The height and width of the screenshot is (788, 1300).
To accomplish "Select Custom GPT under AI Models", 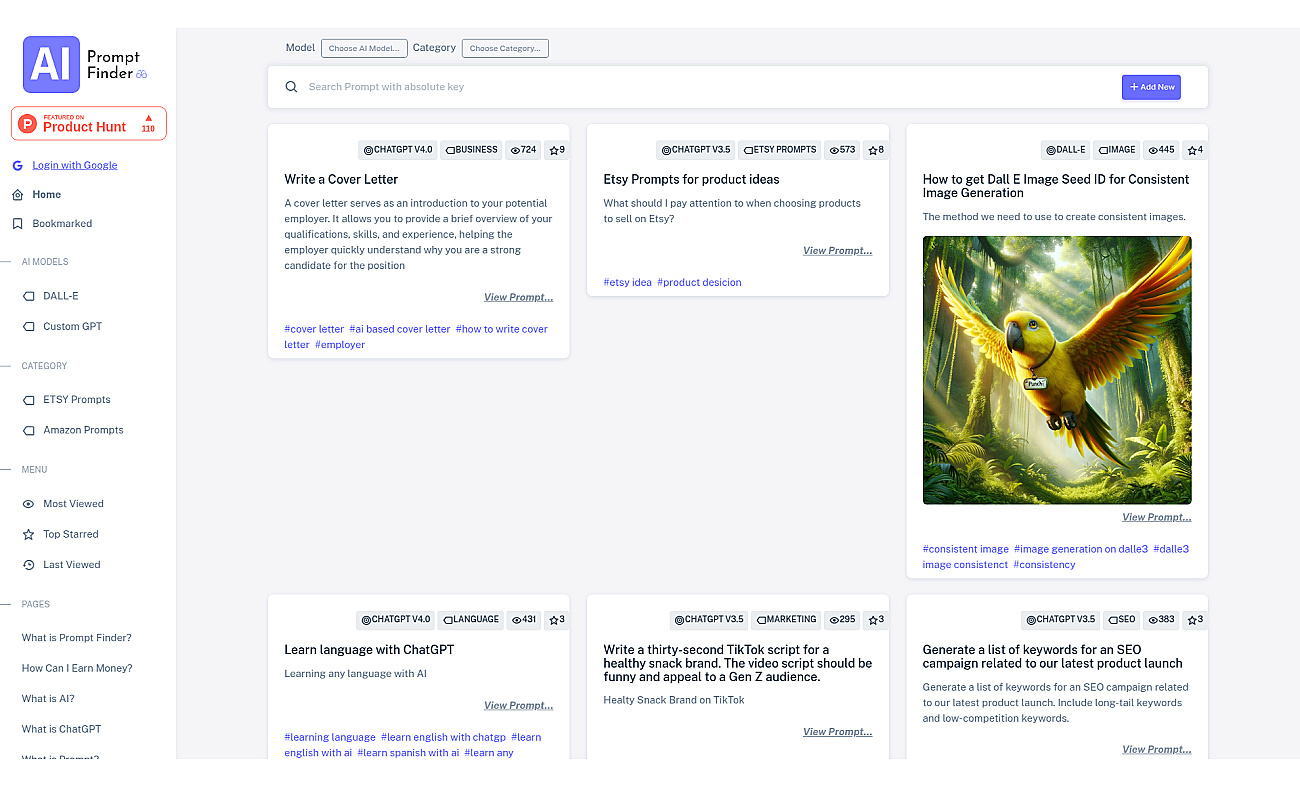I will [72, 326].
